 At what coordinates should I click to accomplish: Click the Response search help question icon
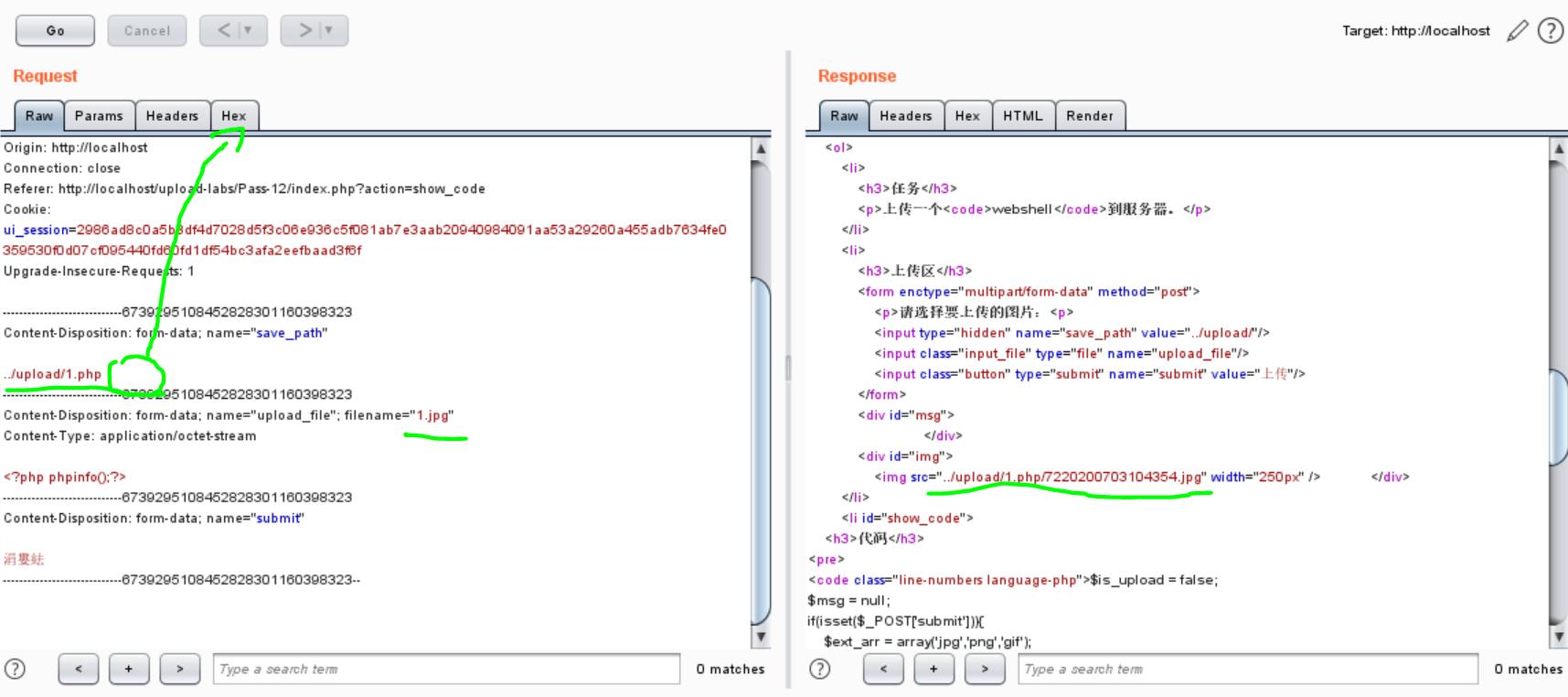tap(820, 669)
